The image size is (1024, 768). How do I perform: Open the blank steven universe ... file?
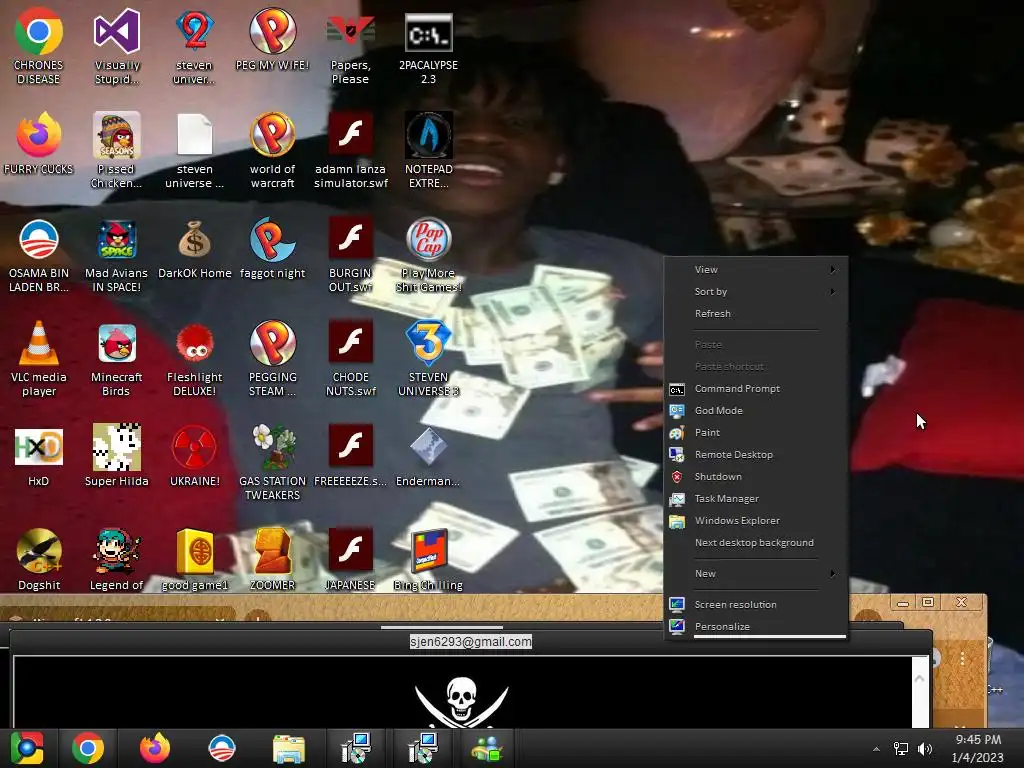195,151
